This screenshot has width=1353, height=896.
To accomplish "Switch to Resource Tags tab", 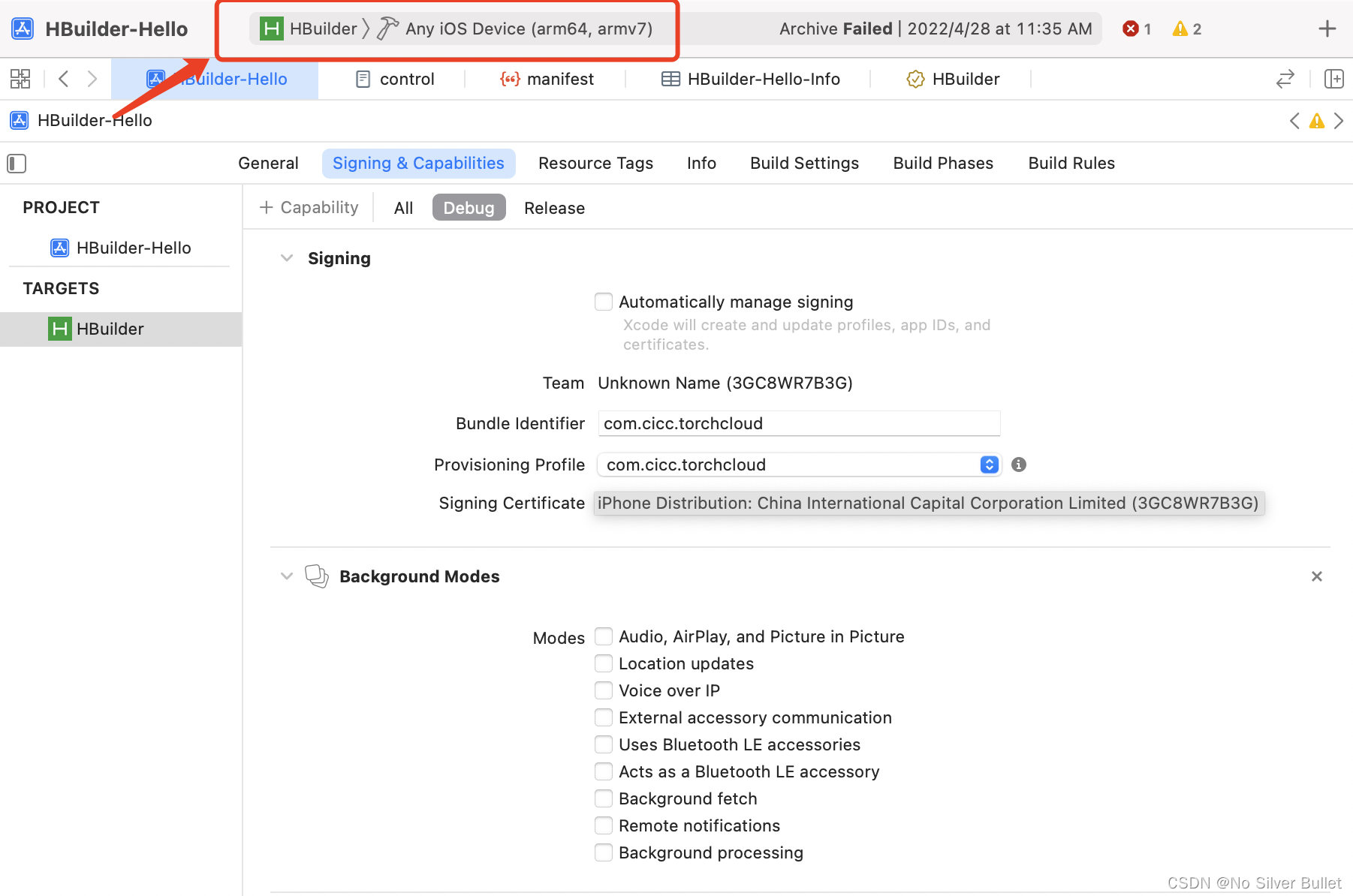I will point(595,164).
